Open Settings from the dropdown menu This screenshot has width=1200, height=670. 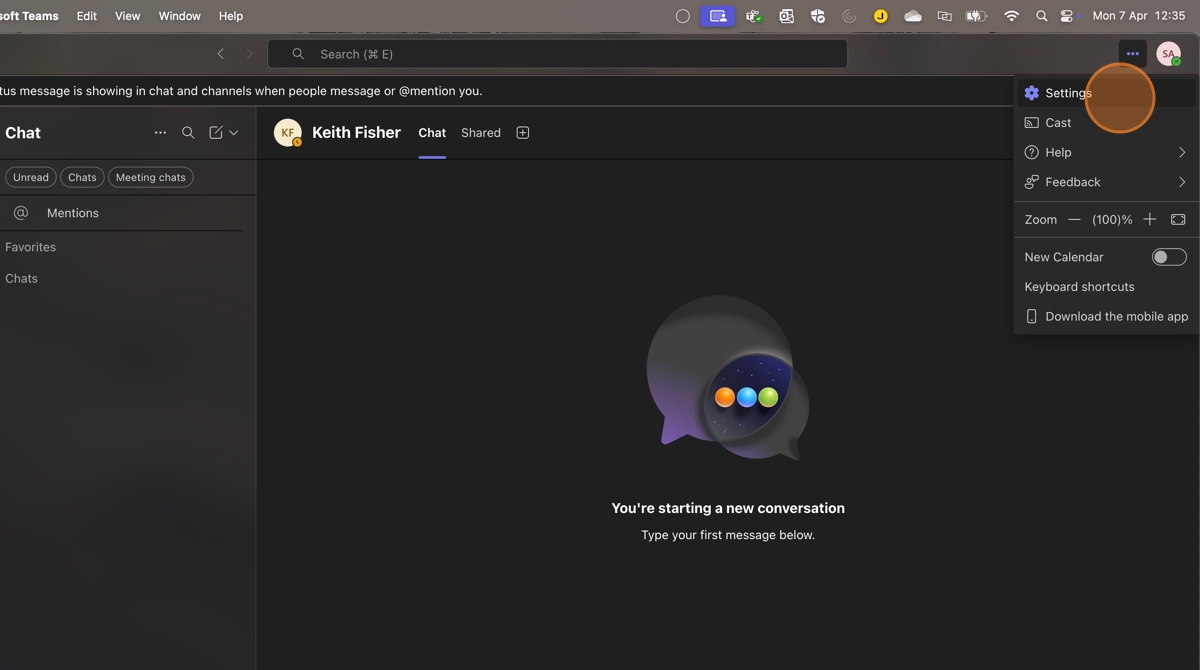1106,93
